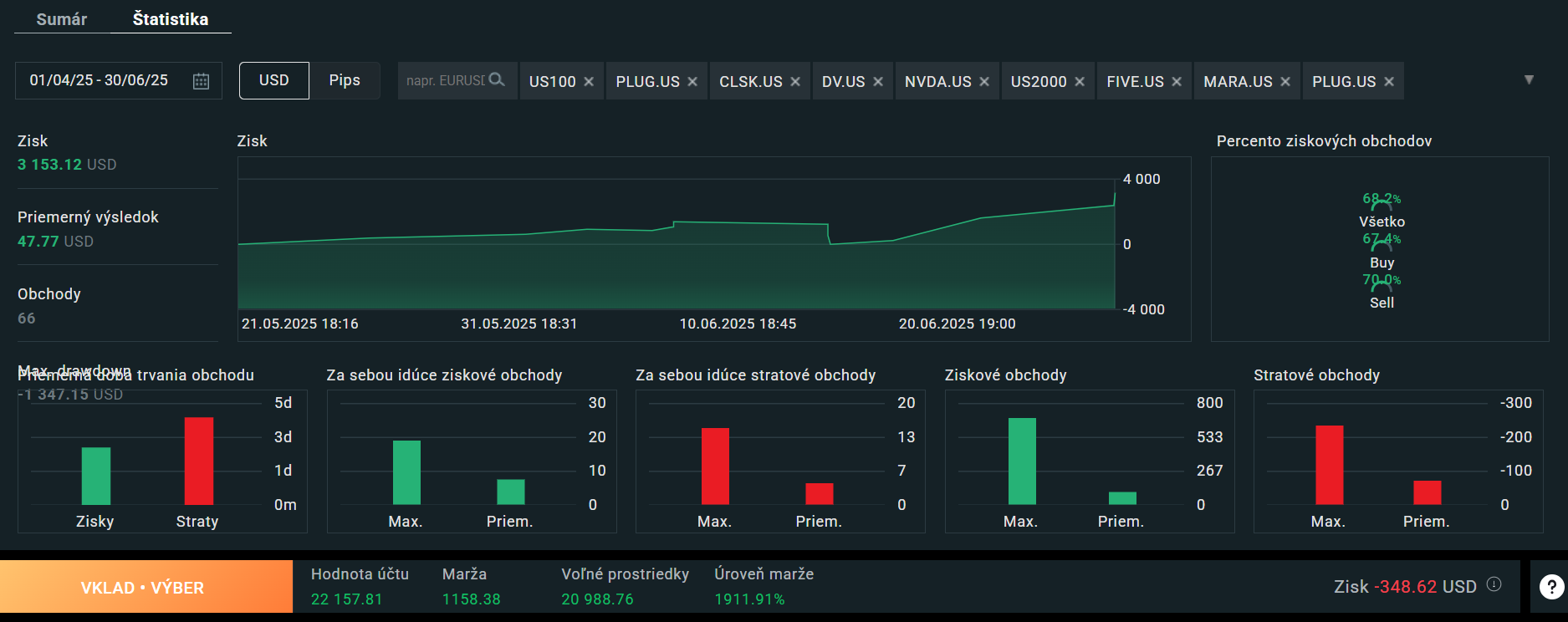Type in the symbol search field
Image resolution: width=1568 pixels, height=622 pixels.
point(445,81)
